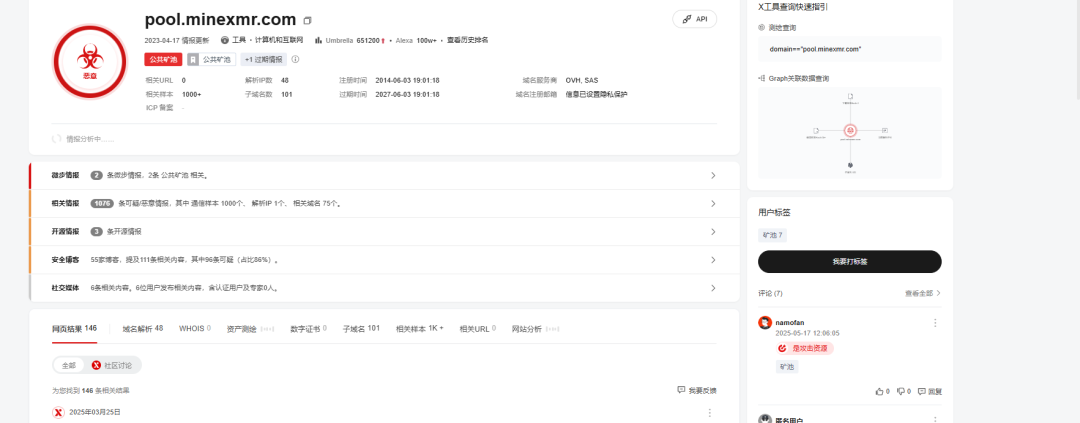The width and height of the screenshot is (1080, 423).
Task: Reply to namofan's comment
Action: [929, 391]
